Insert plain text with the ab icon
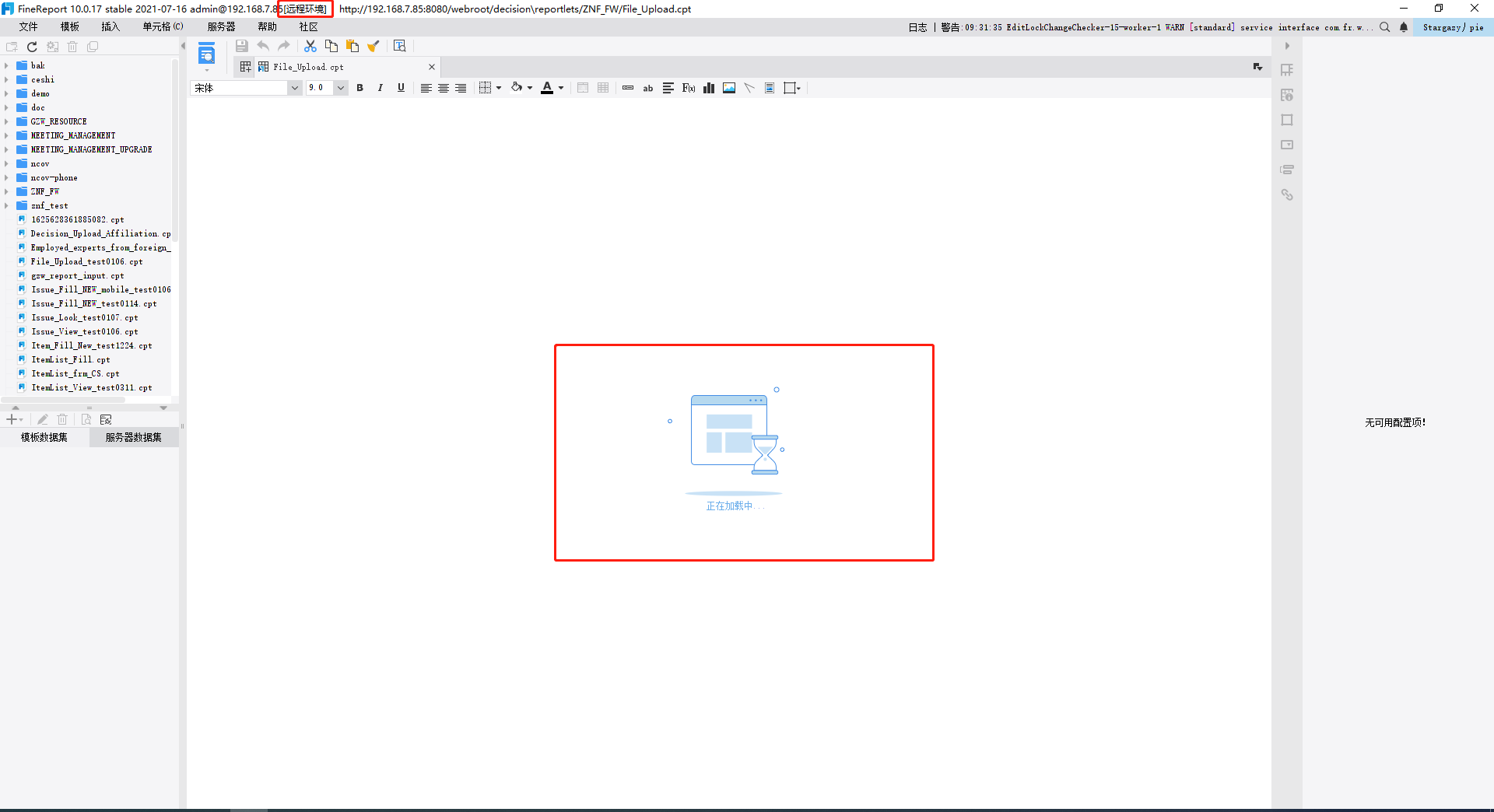The height and width of the screenshot is (812, 1494). [x=648, y=88]
